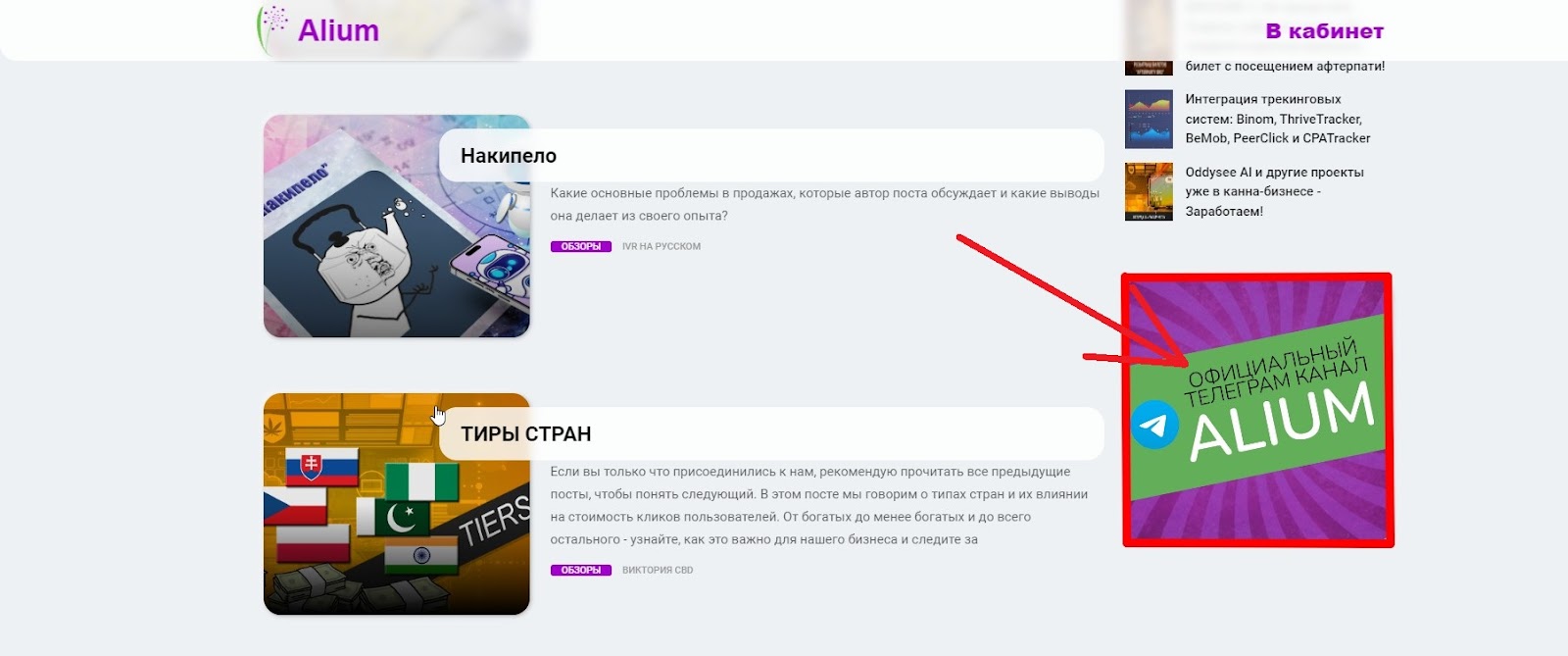1568x656 pixels.
Task: Open the Накипело article title
Action: pos(509,155)
